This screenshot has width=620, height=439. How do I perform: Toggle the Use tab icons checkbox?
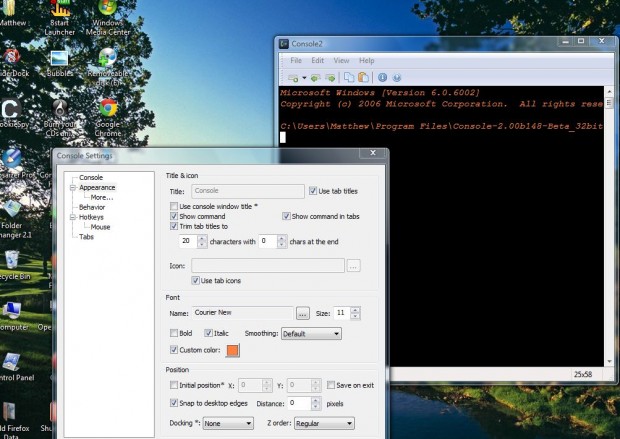(195, 280)
